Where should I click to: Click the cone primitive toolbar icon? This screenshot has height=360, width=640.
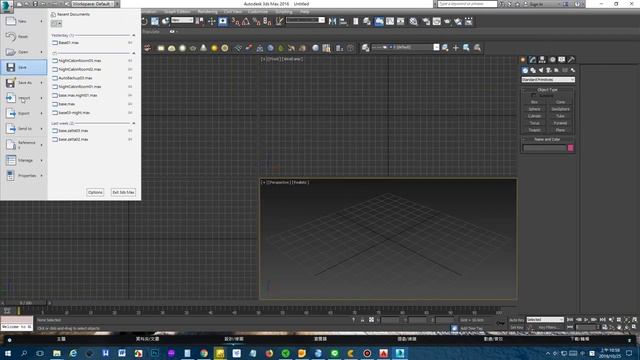(203, 48)
